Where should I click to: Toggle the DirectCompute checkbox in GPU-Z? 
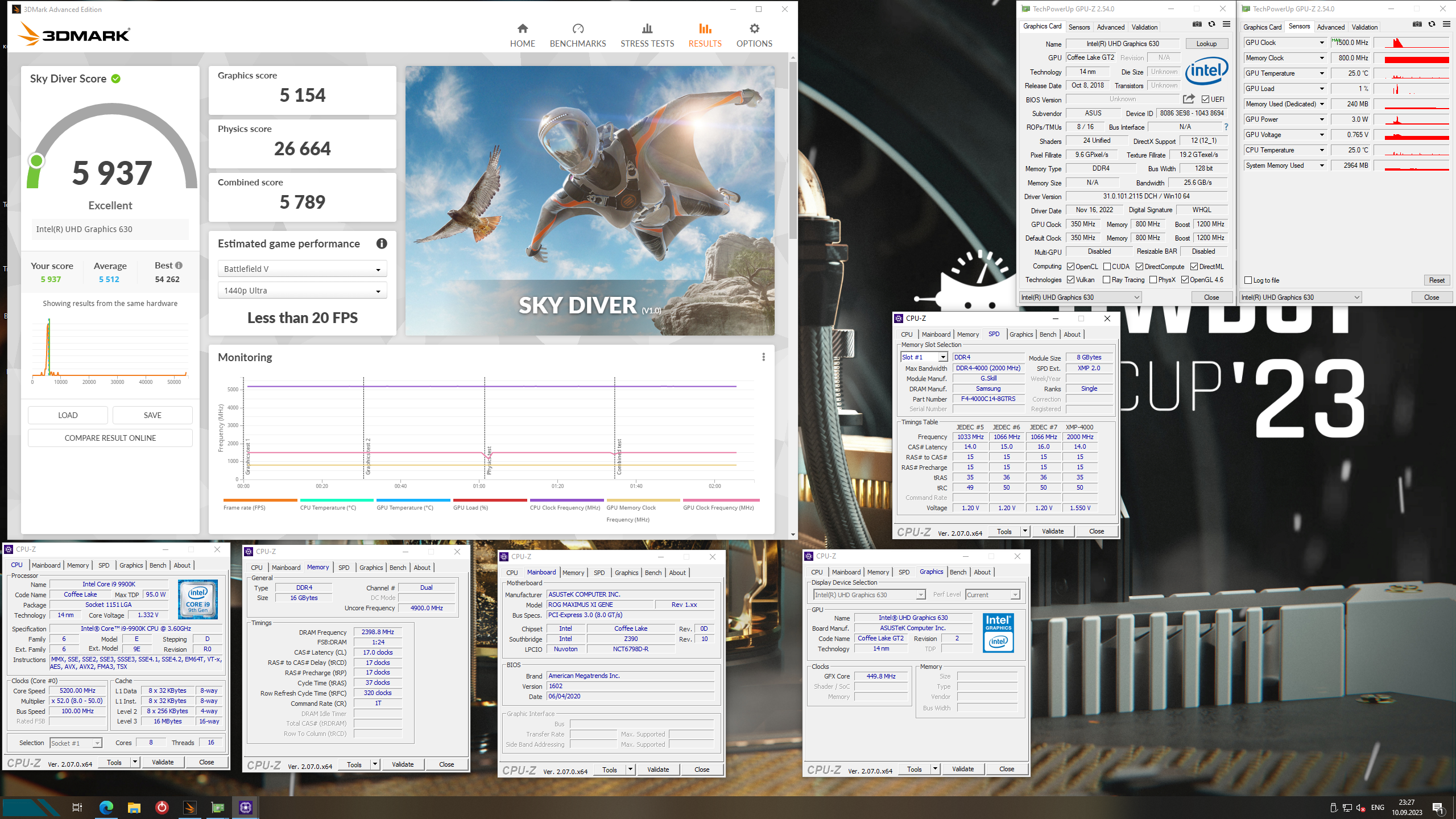point(1139,267)
